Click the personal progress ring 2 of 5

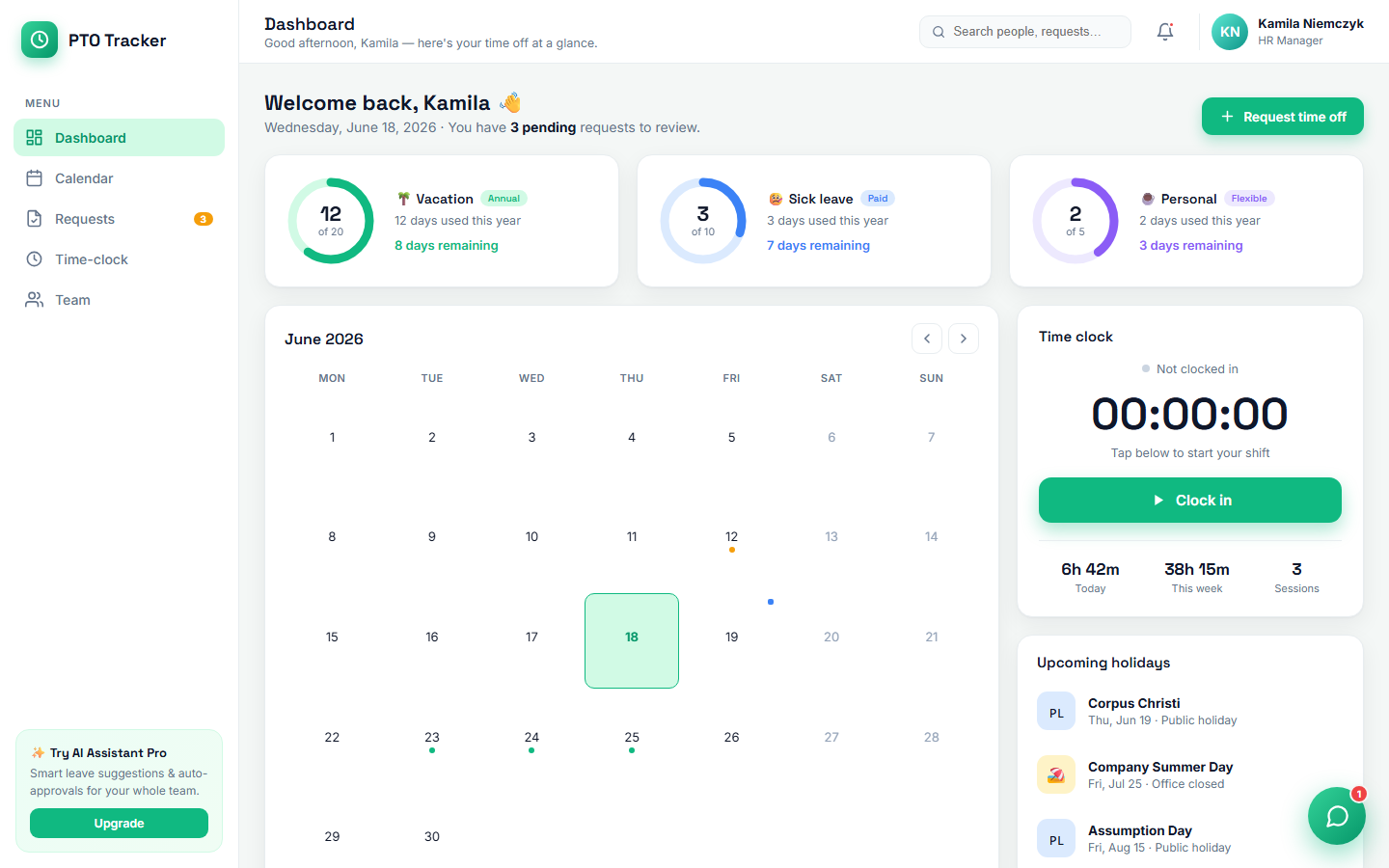pyautogui.click(x=1076, y=221)
